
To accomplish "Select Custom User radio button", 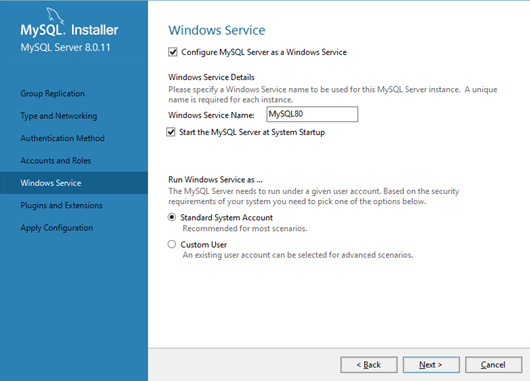I will [172, 244].
